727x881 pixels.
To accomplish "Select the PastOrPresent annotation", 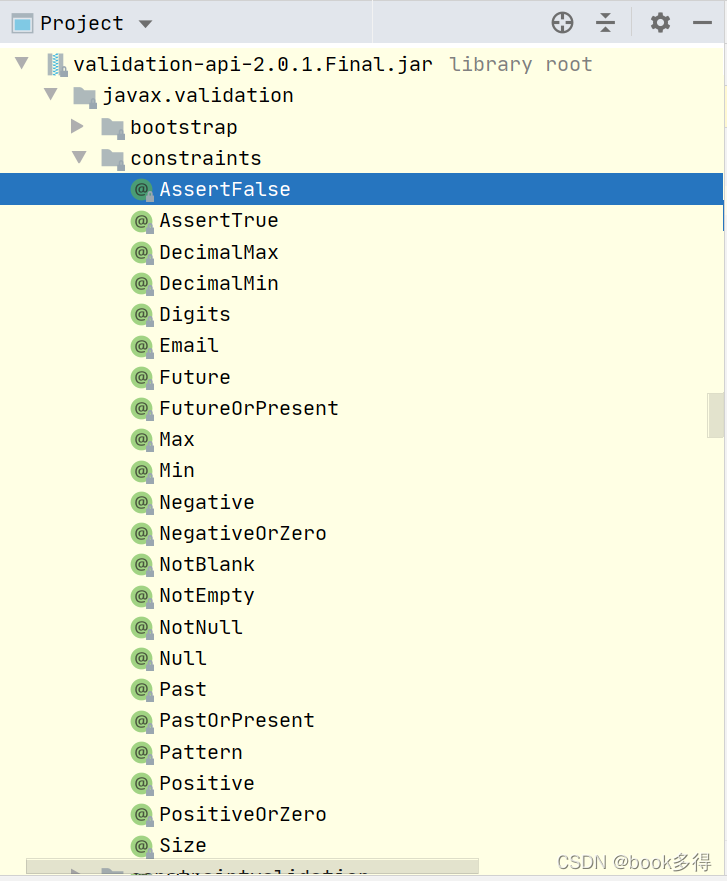I will pos(236,720).
